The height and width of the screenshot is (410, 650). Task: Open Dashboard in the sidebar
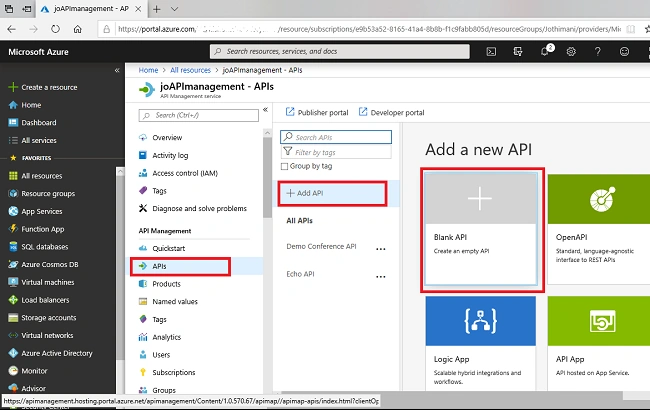(x=32, y=123)
